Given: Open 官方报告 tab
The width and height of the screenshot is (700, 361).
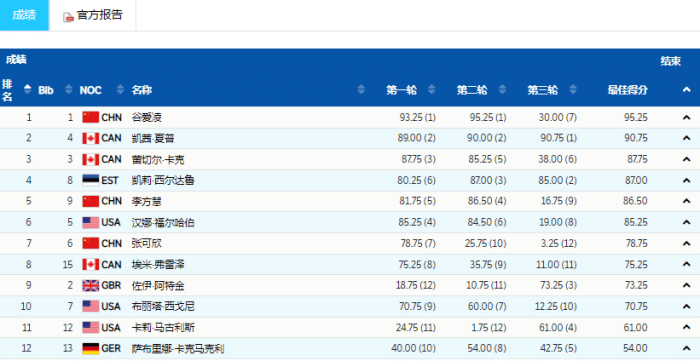Looking at the screenshot, I should click(x=92, y=15).
